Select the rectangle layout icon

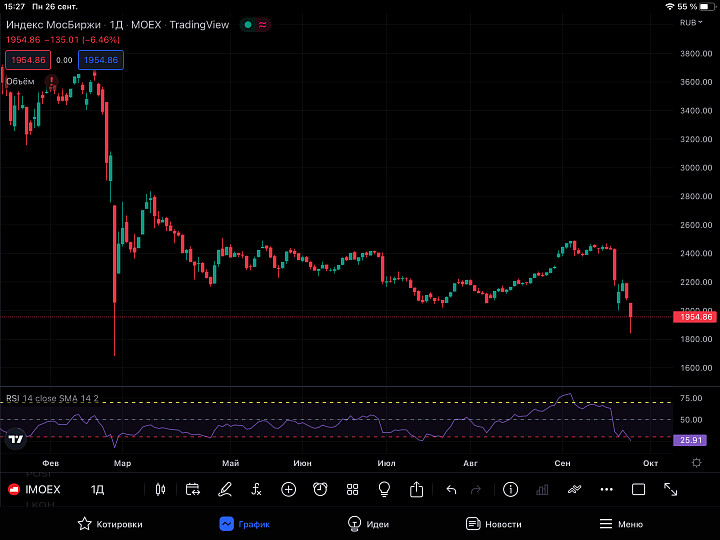[638, 489]
